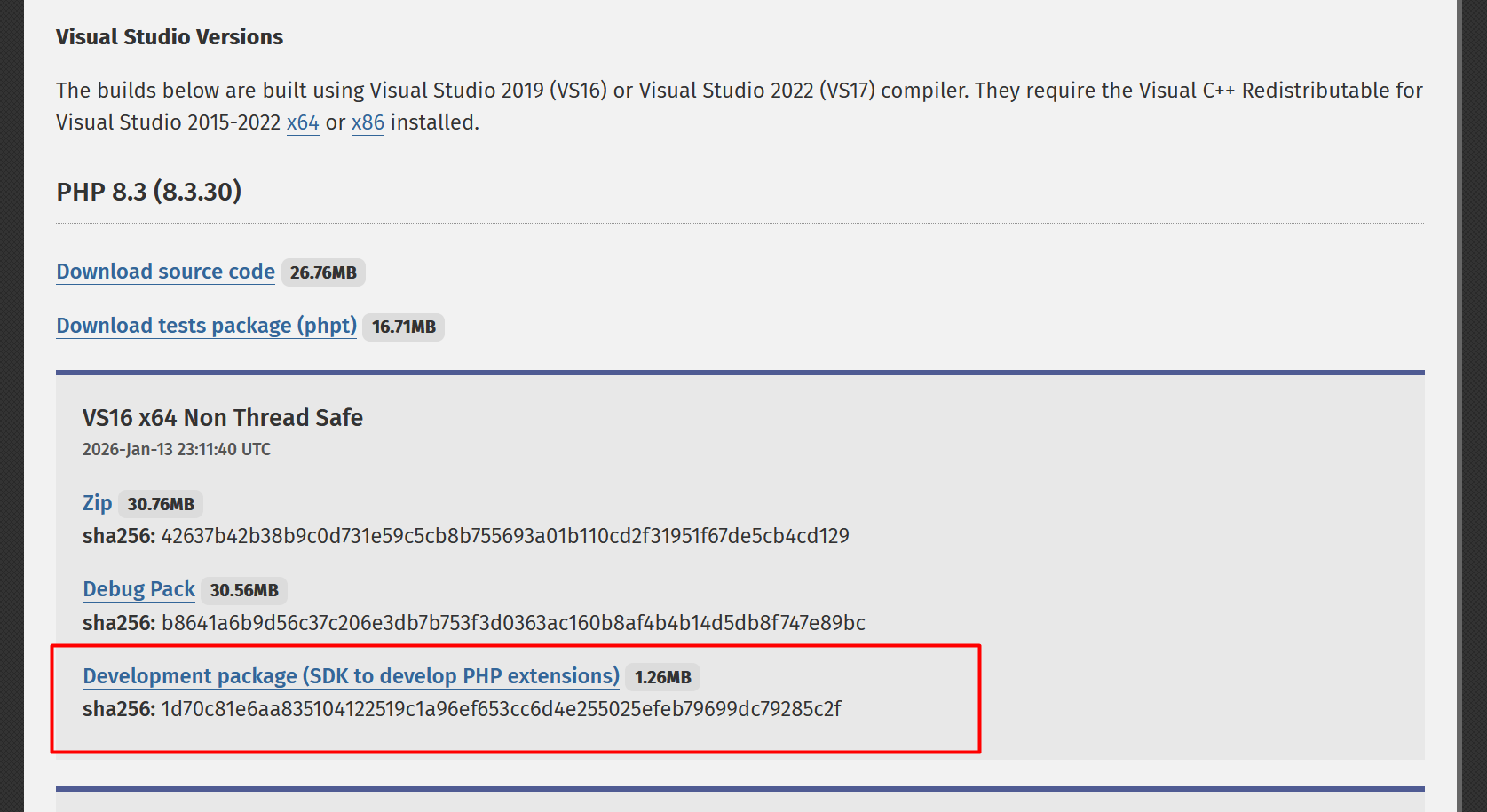The height and width of the screenshot is (812, 1487).
Task: Open the x86 redistributable link
Action: 368,122
